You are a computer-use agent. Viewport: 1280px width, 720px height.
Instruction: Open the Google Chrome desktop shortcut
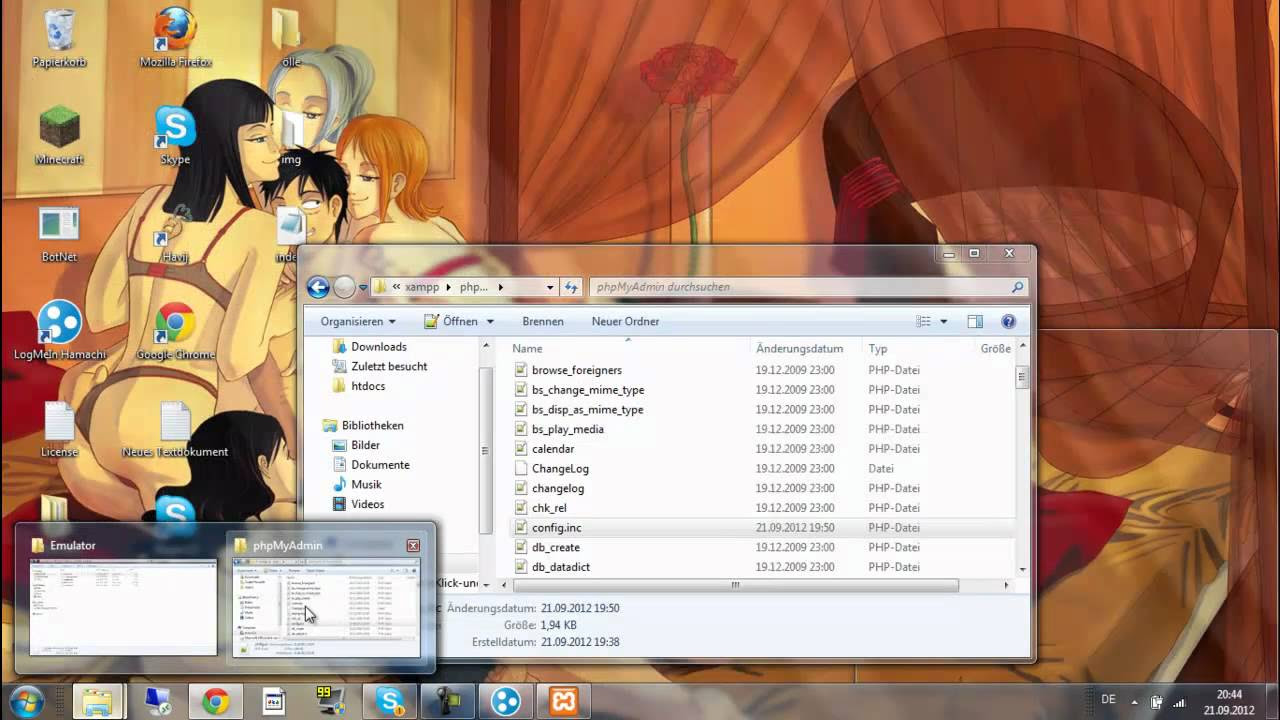pos(175,330)
